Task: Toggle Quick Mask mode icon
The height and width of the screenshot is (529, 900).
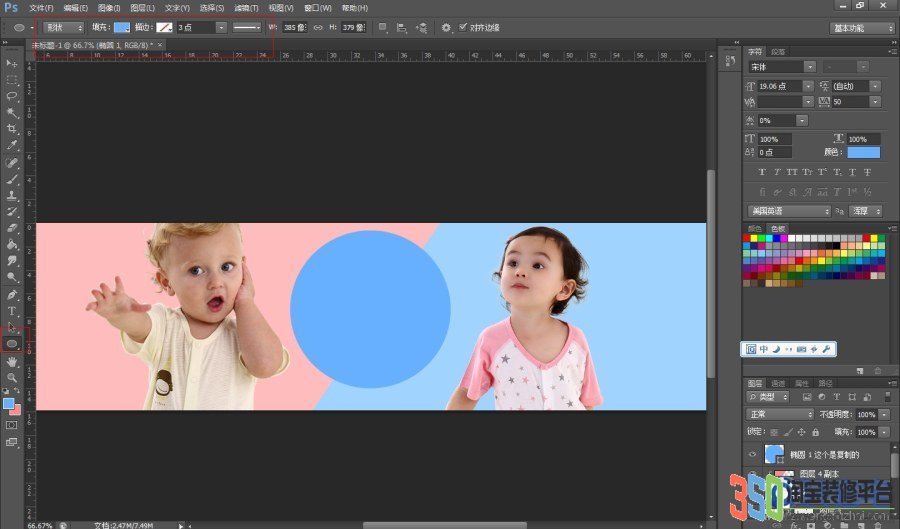Action: [11, 425]
